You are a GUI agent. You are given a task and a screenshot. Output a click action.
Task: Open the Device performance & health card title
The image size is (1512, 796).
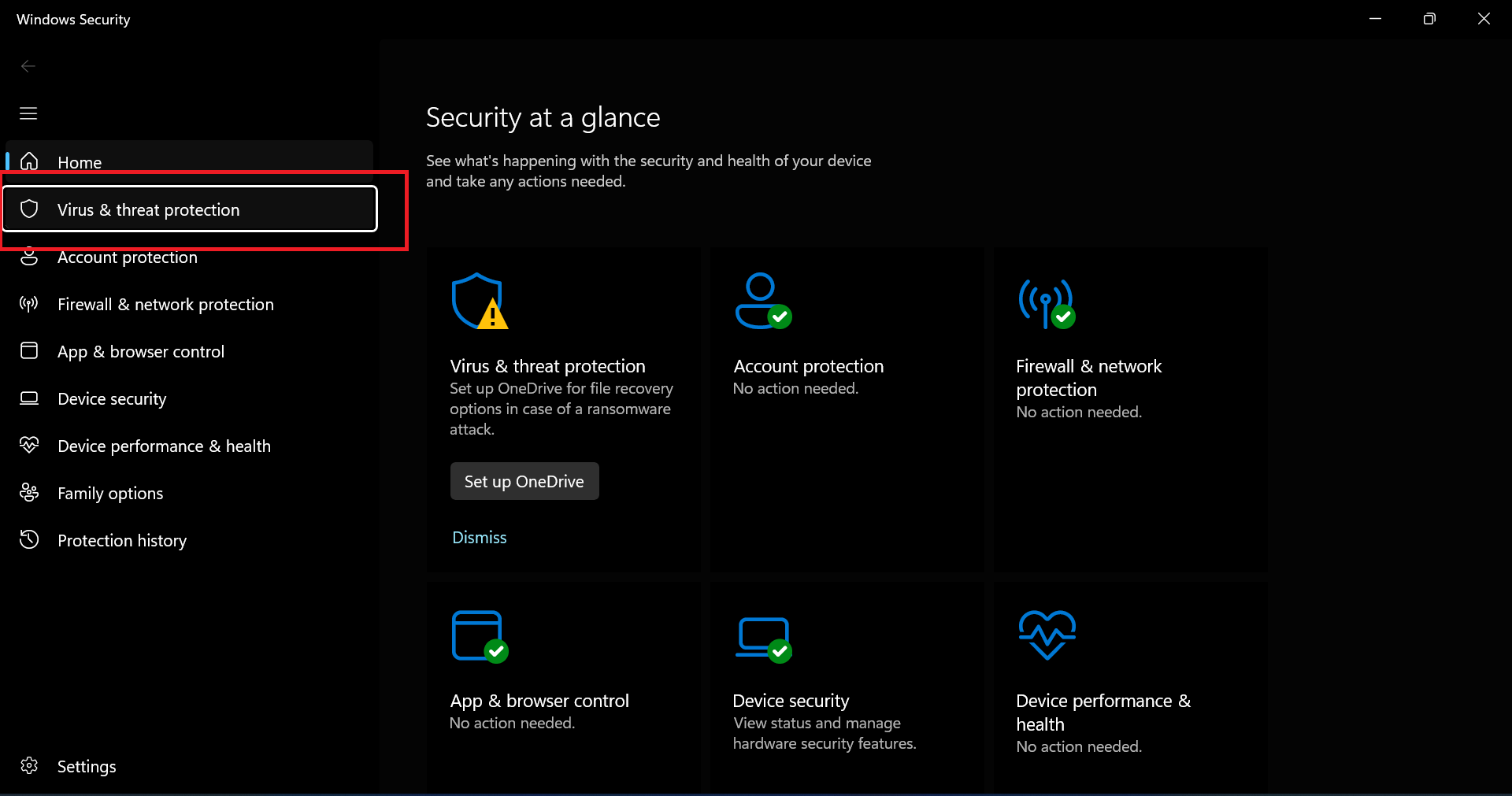click(x=1103, y=713)
